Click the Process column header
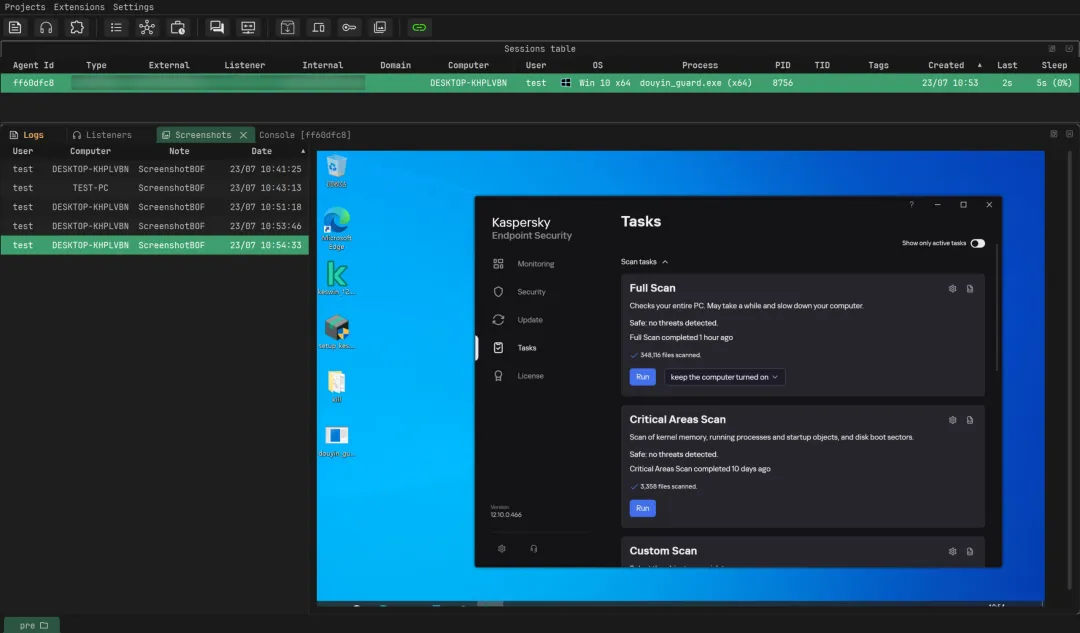Screen dimensions: 1080x633 700,65
